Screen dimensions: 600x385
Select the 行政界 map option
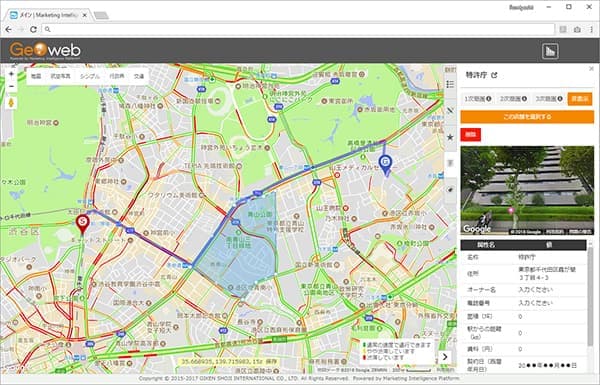[x=117, y=76]
